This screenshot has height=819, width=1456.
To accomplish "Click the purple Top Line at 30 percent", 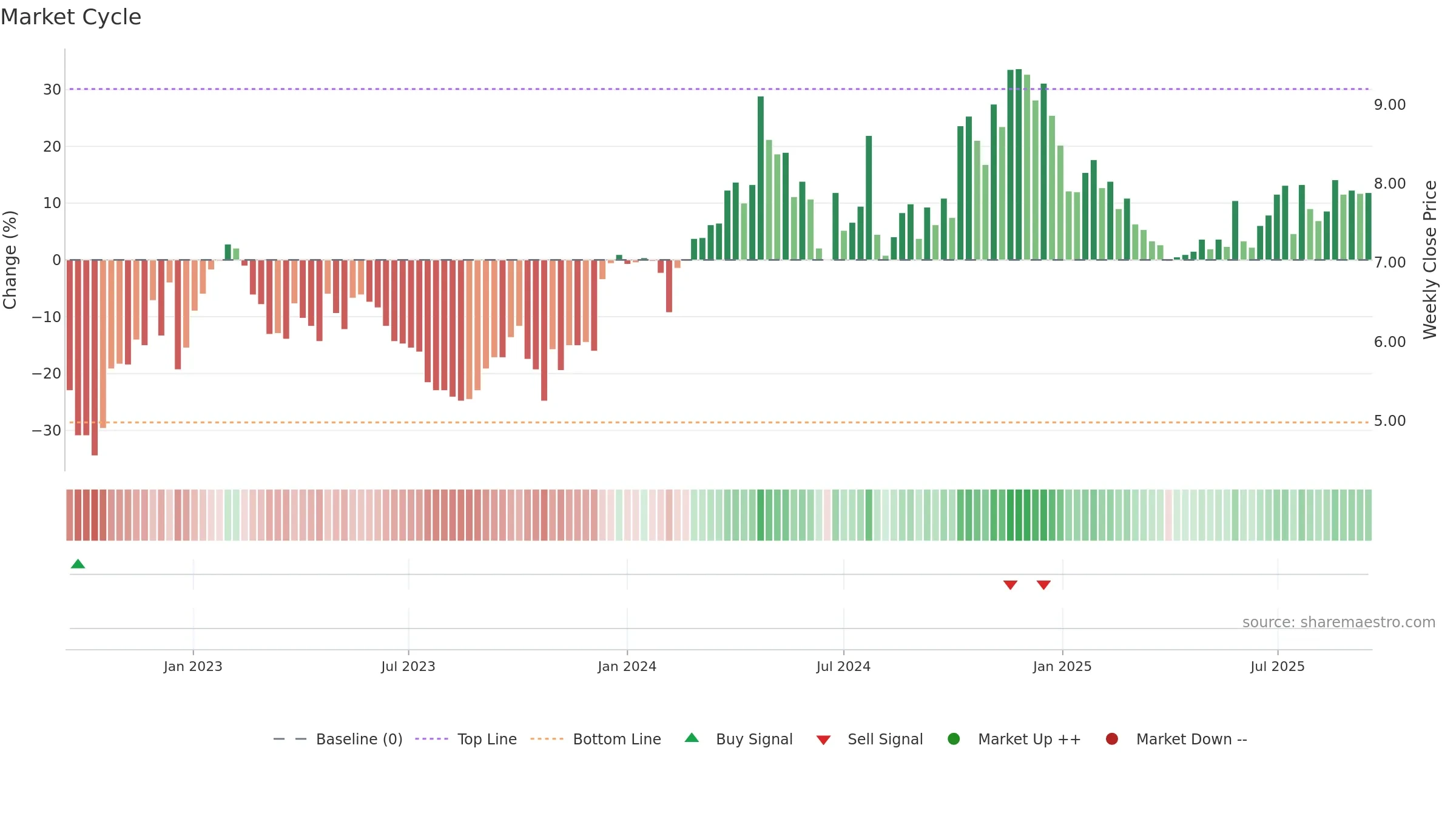I will pyautogui.click(x=719, y=89).
